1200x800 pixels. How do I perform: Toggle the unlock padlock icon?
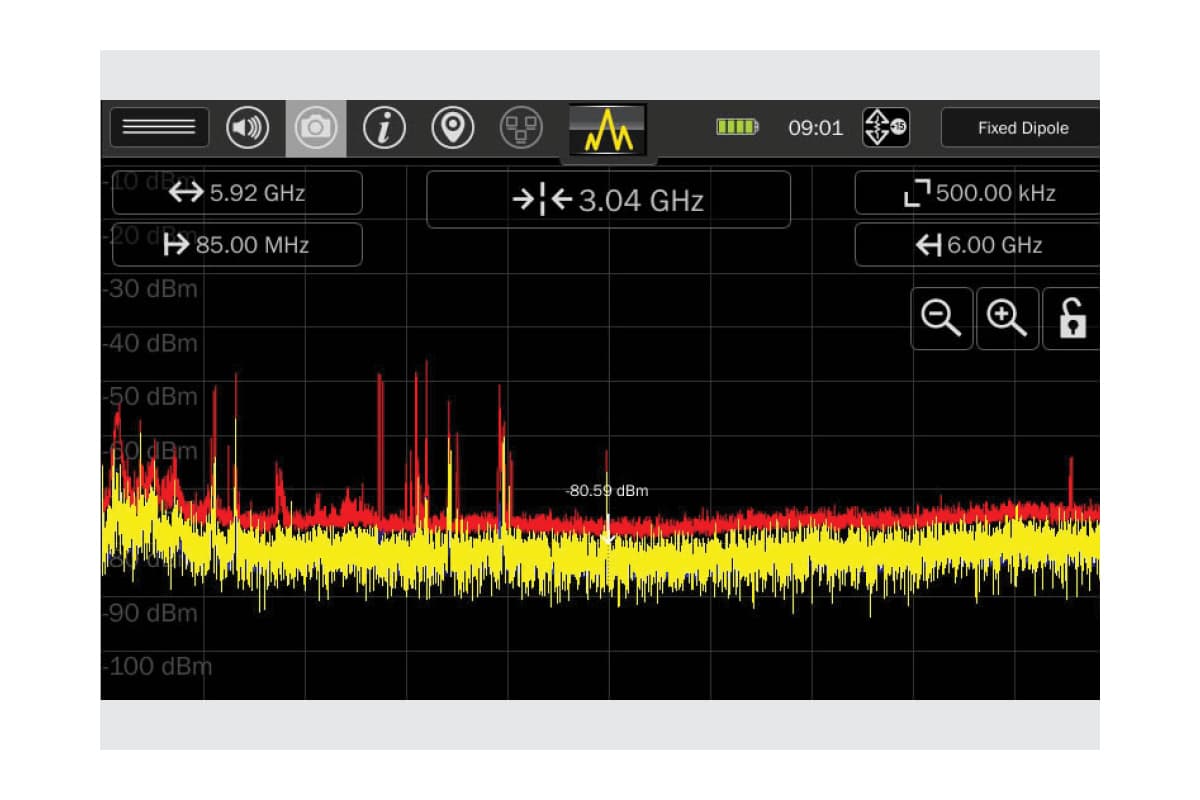tap(1071, 319)
